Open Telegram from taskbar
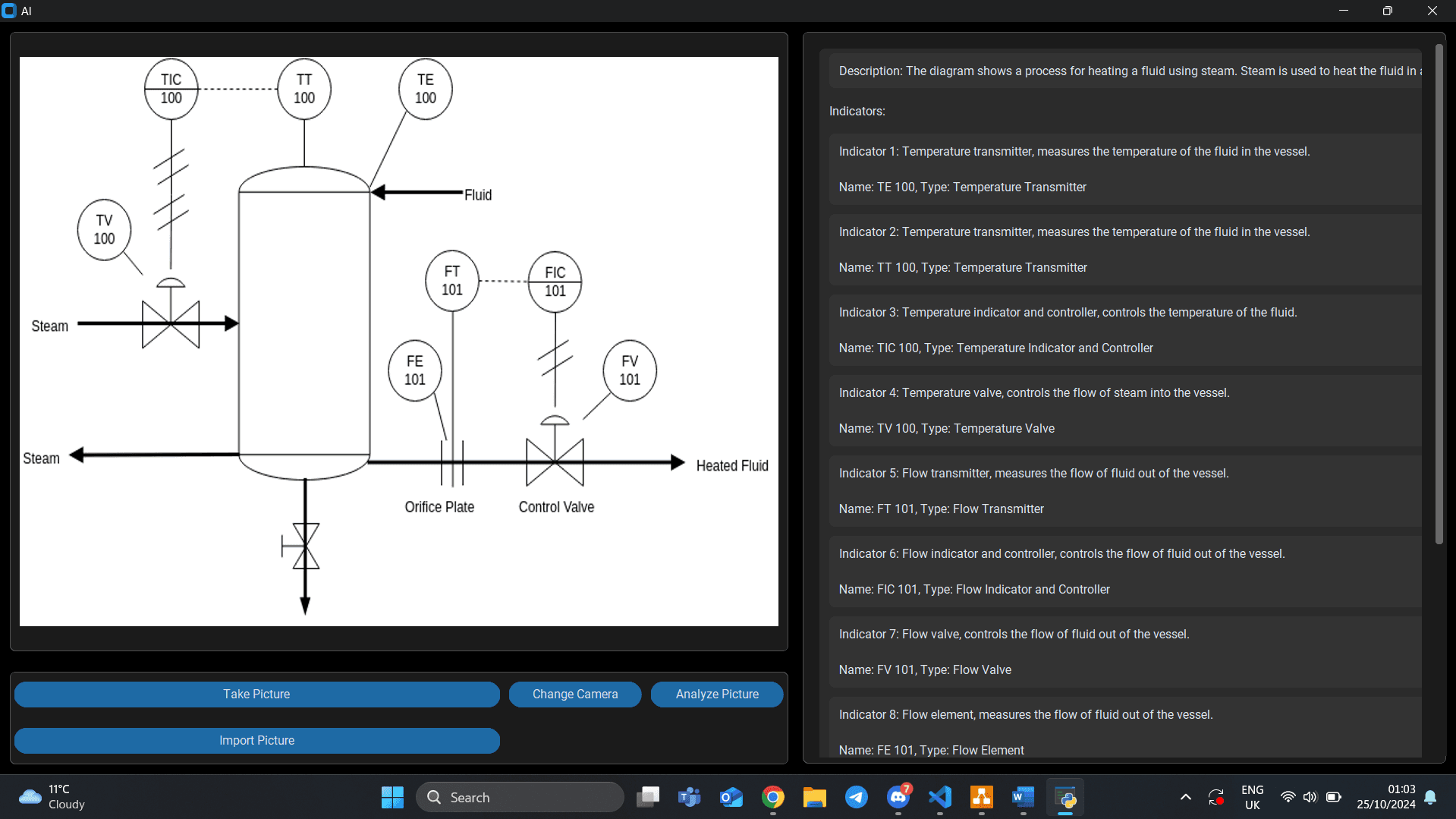 pos(857,797)
